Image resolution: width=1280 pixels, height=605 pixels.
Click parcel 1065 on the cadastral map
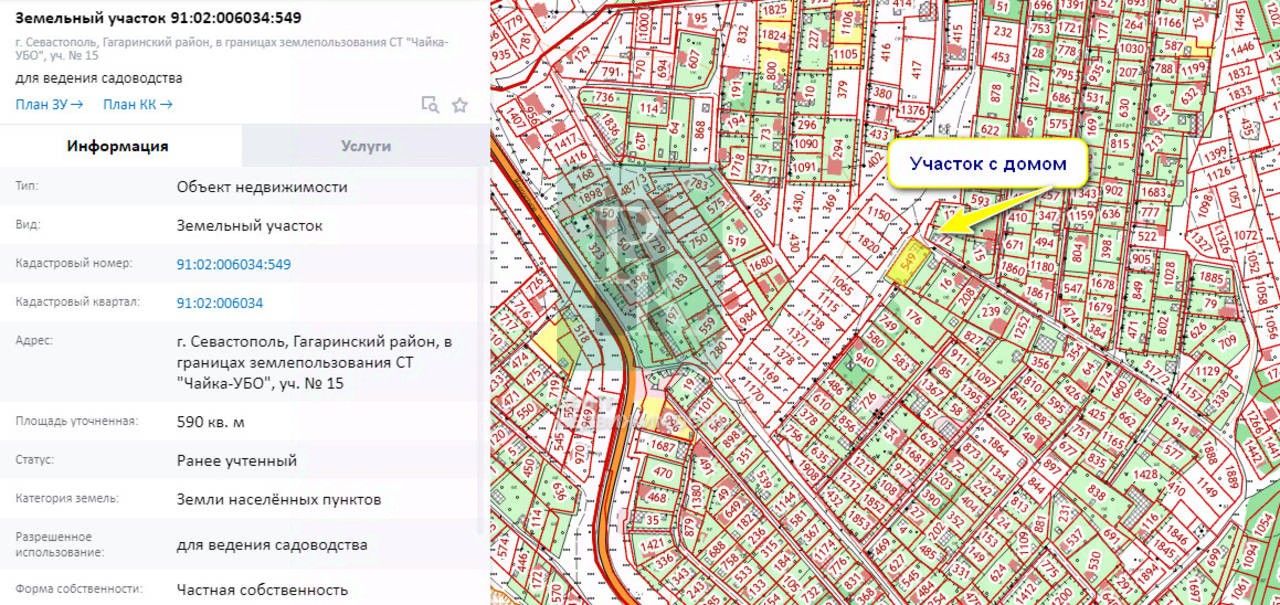843,288
